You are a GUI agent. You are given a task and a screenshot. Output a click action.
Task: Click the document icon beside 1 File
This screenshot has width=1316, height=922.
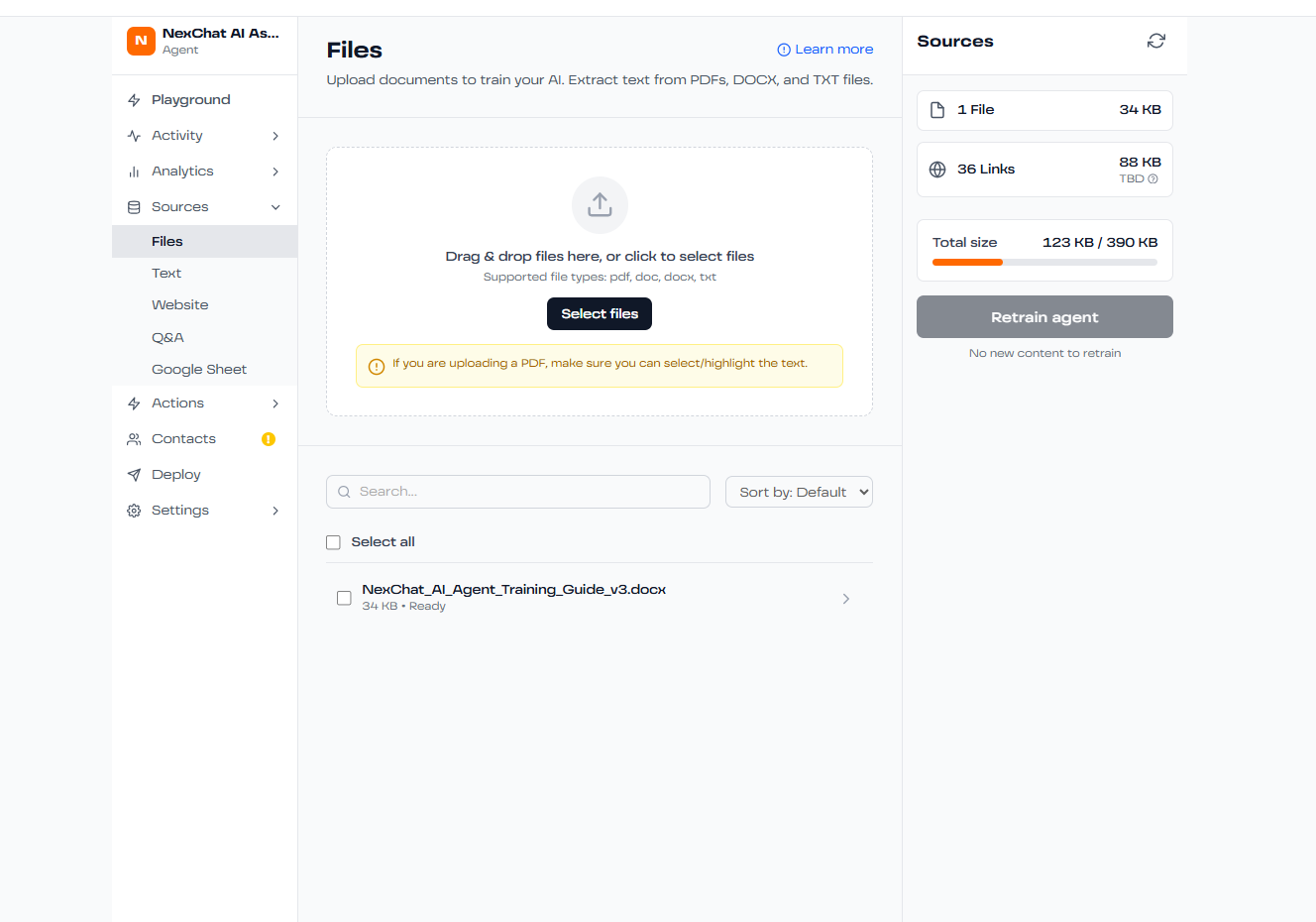pyautogui.click(x=937, y=110)
